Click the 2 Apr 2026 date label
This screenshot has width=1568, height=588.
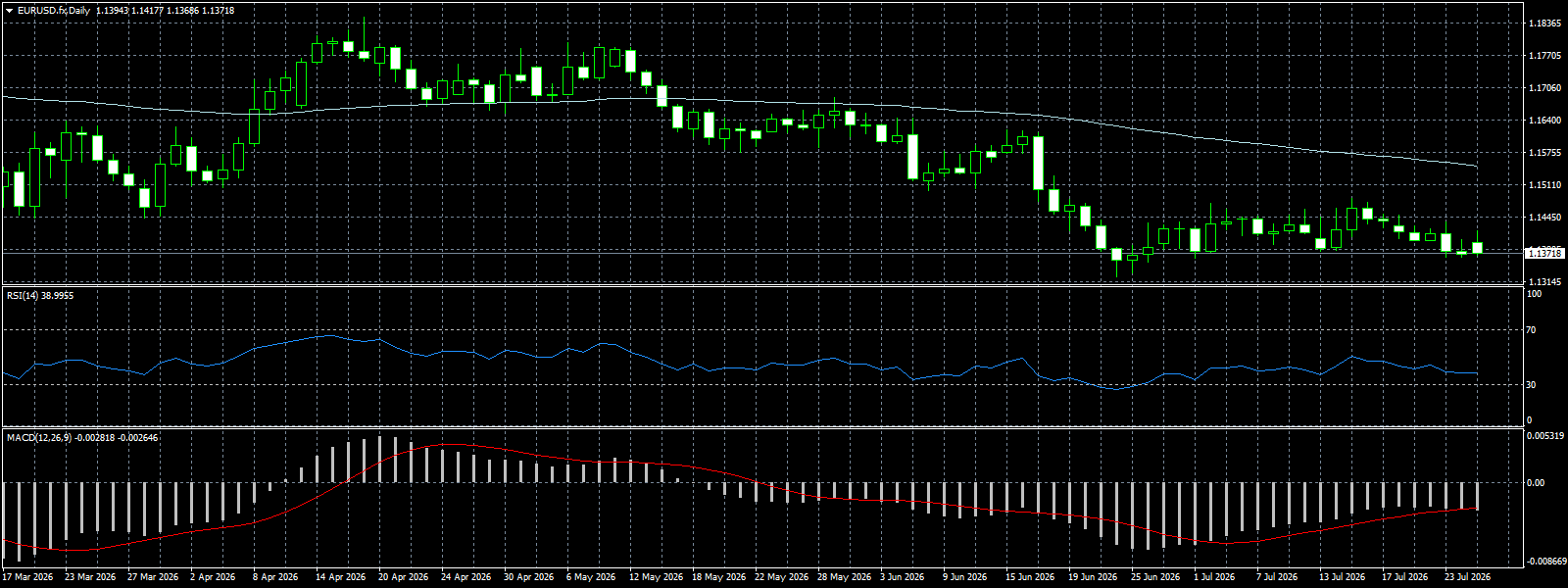click(215, 577)
